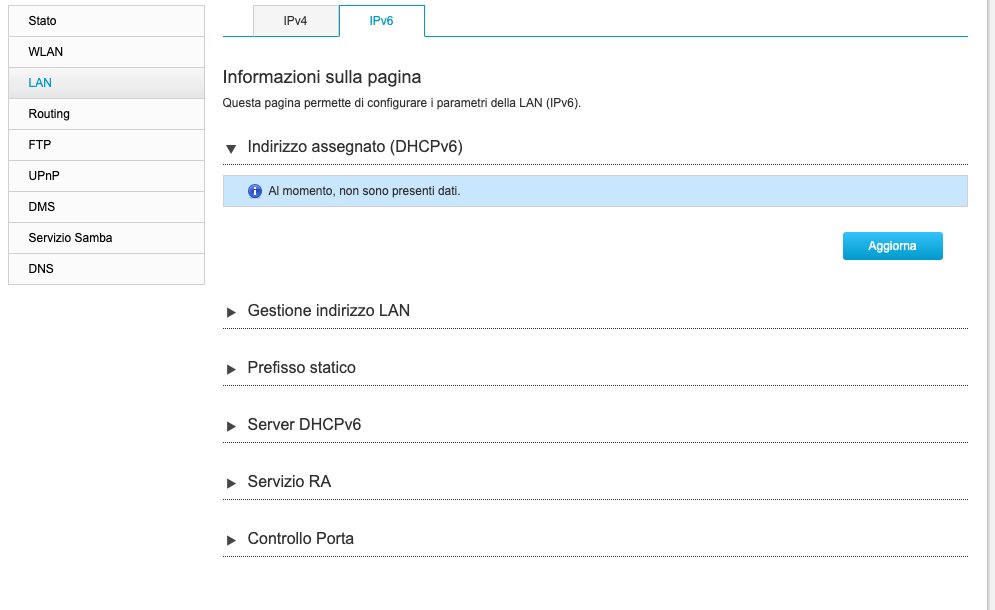The image size is (995, 610).
Task: Open the WLAN sidebar item
Action: coord(106,51)
